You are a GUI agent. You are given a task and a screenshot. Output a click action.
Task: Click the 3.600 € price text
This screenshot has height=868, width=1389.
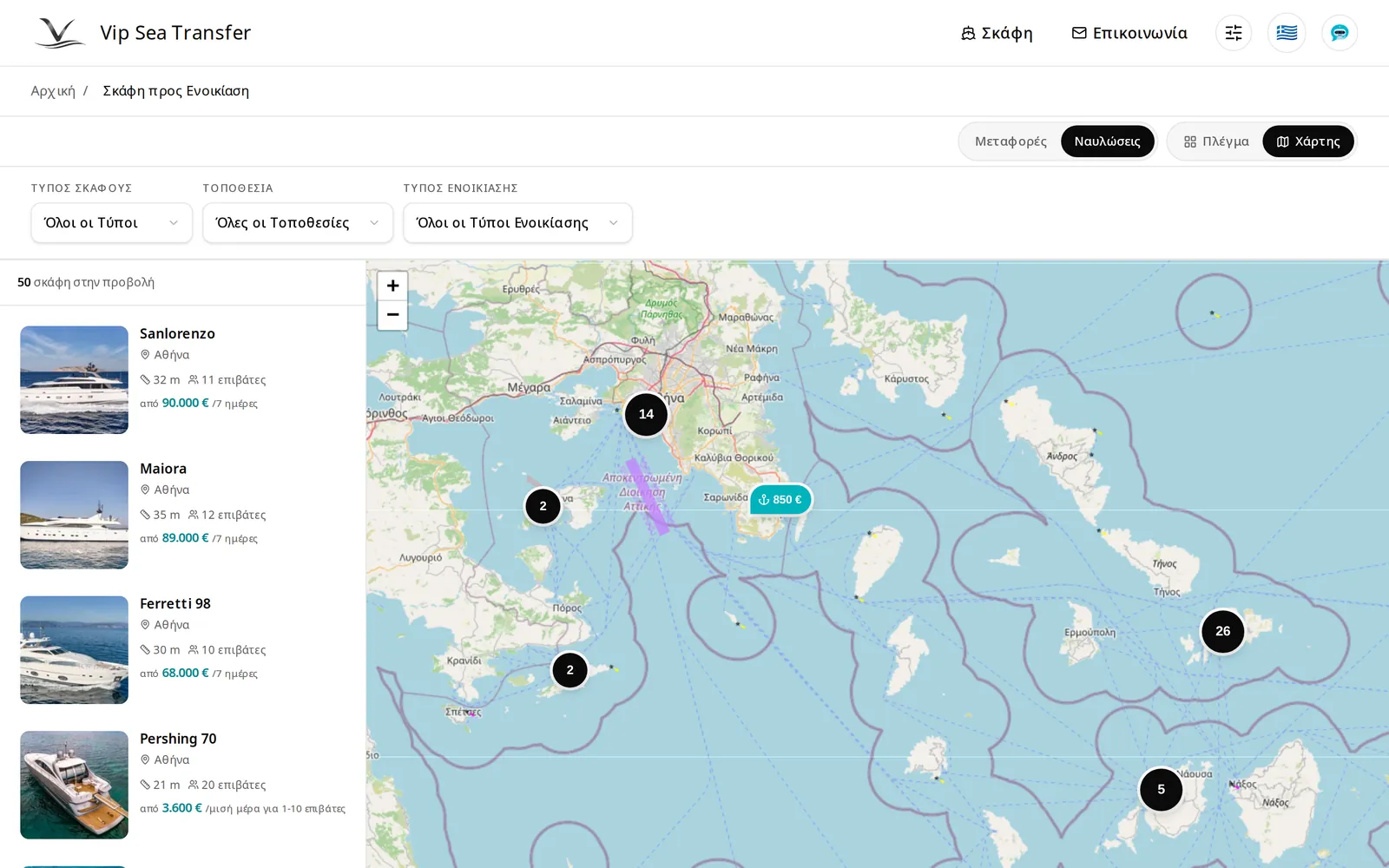(x=181, y=808)
